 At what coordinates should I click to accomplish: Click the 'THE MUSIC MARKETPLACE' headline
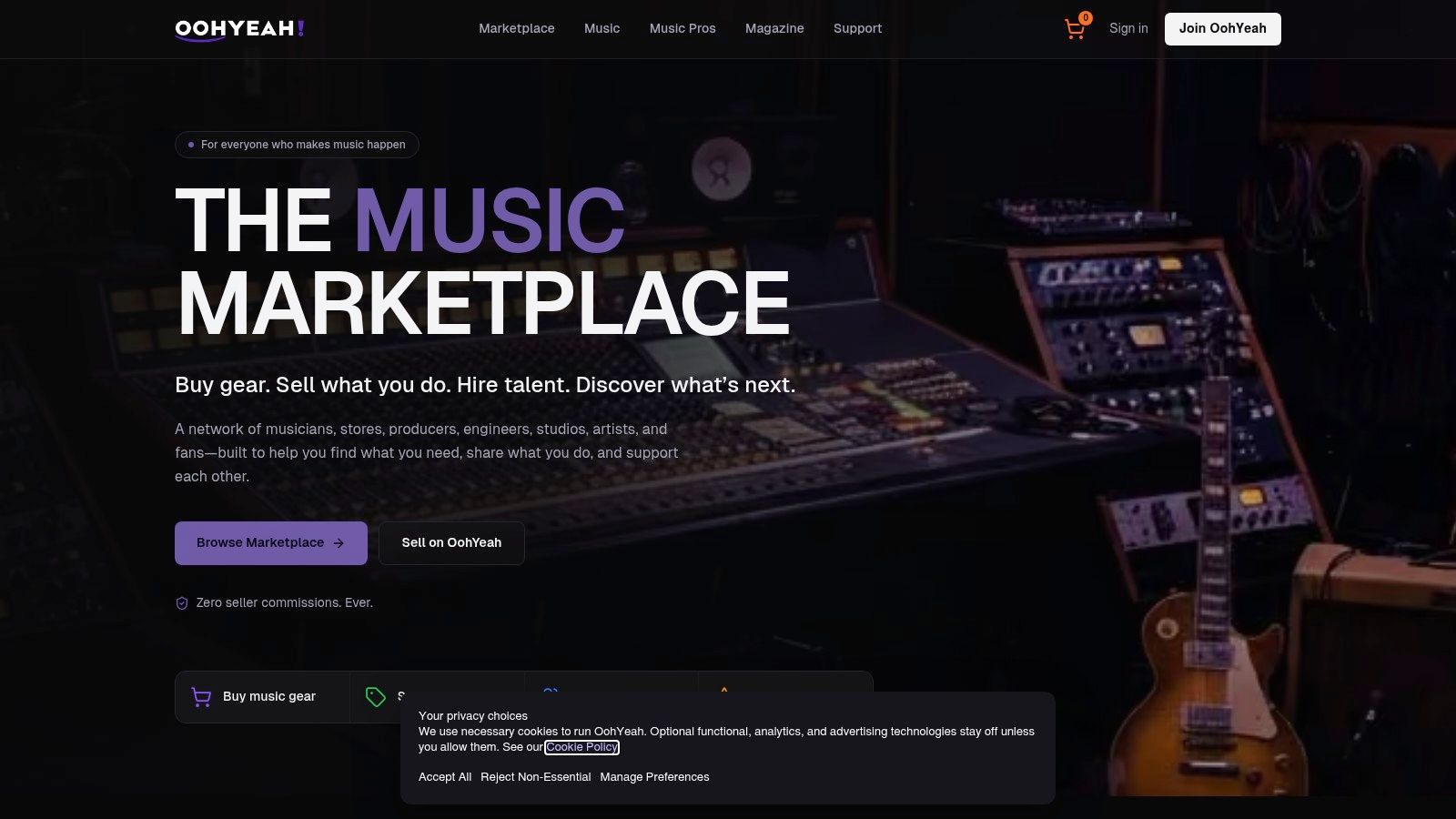[x=482, y=261]
